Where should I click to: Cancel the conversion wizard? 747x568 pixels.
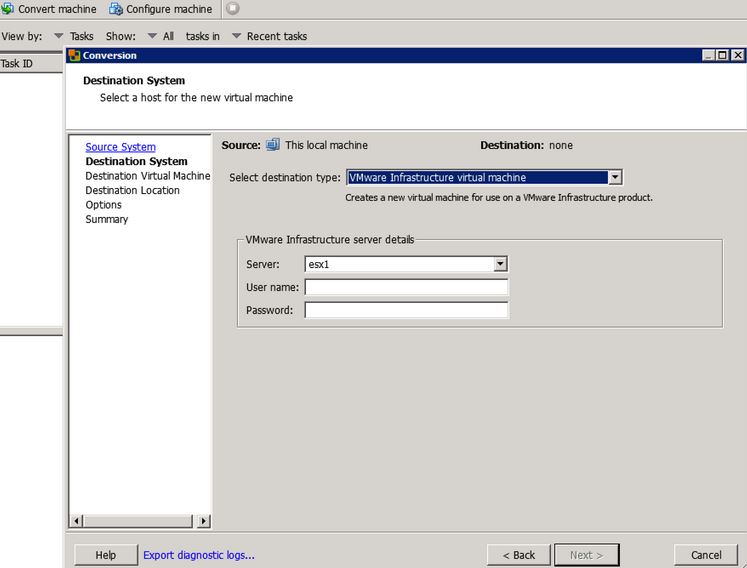tap(706, 555)
